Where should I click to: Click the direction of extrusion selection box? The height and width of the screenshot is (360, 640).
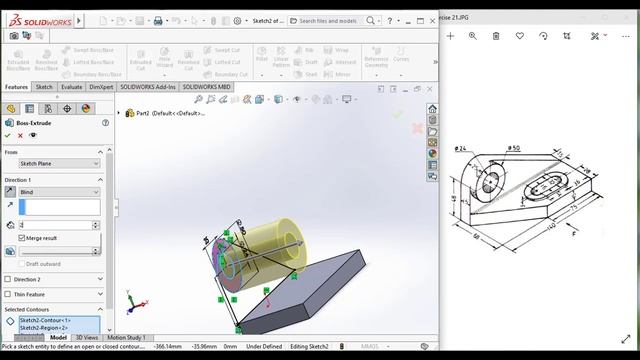[x=59, y=207]
